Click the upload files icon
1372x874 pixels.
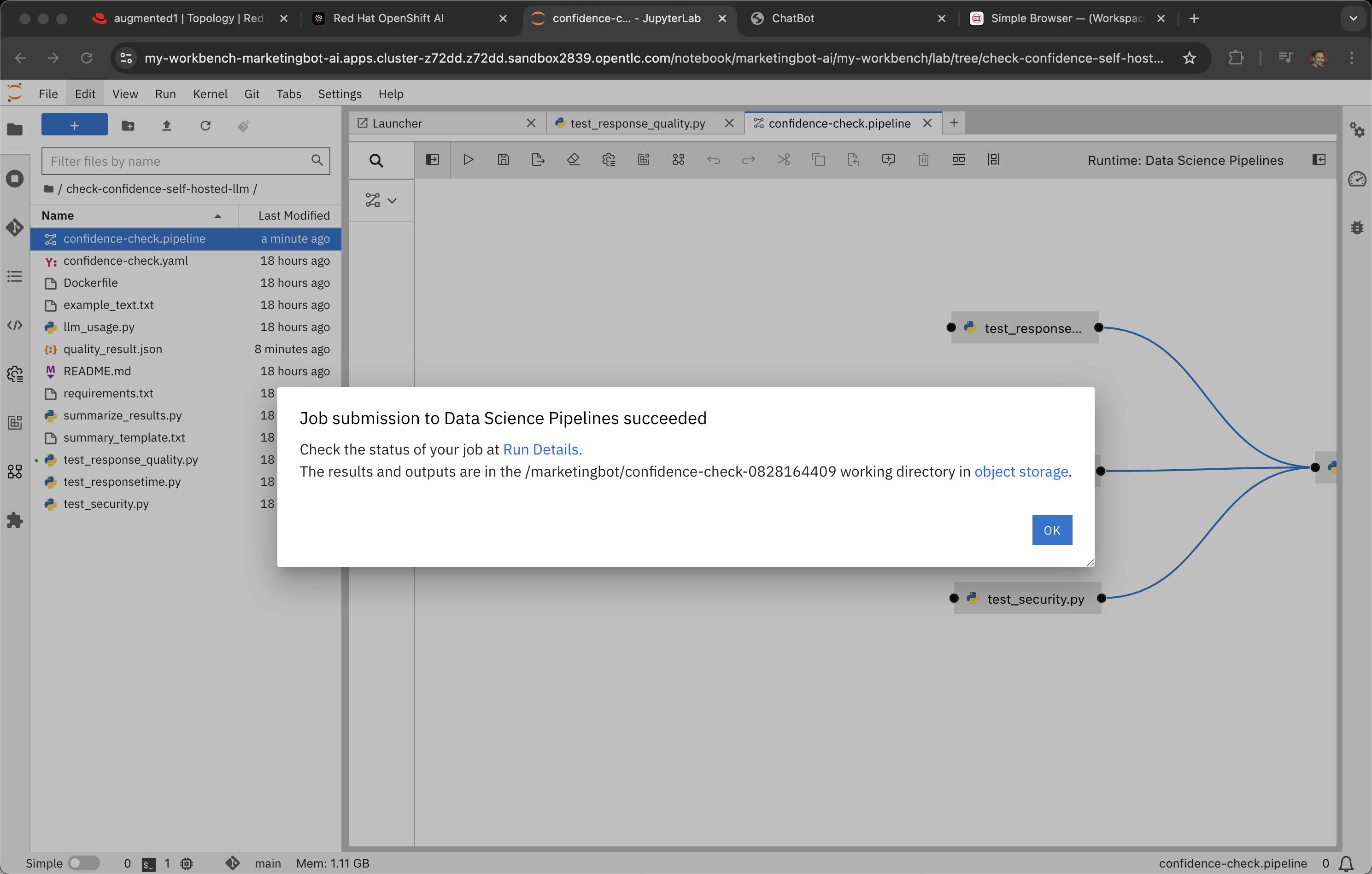pyautogui.click(x=166, y=126)
